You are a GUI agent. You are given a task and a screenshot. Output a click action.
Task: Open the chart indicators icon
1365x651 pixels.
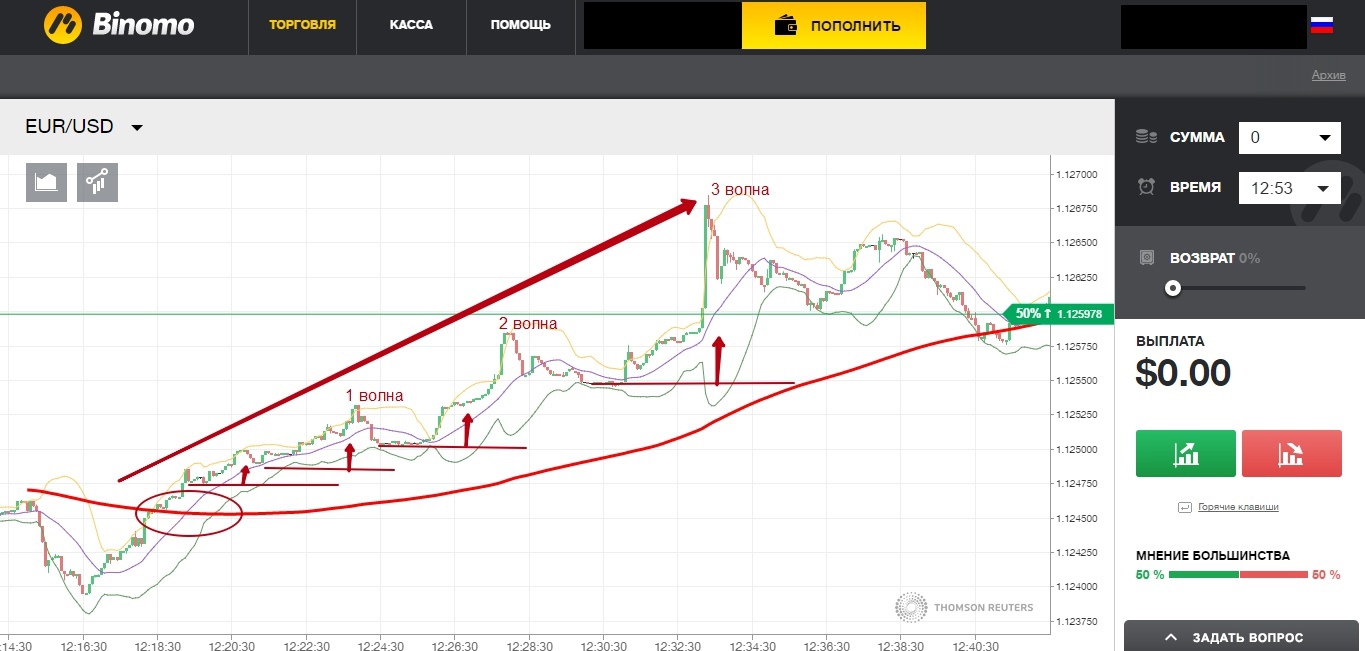pyautogui.click(x=98, y=182)
